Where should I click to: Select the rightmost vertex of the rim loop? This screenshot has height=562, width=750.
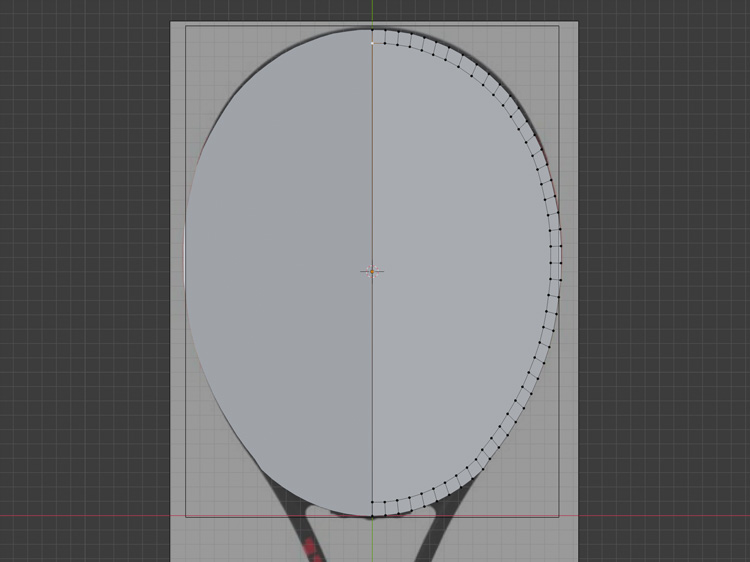coord(560,243)
